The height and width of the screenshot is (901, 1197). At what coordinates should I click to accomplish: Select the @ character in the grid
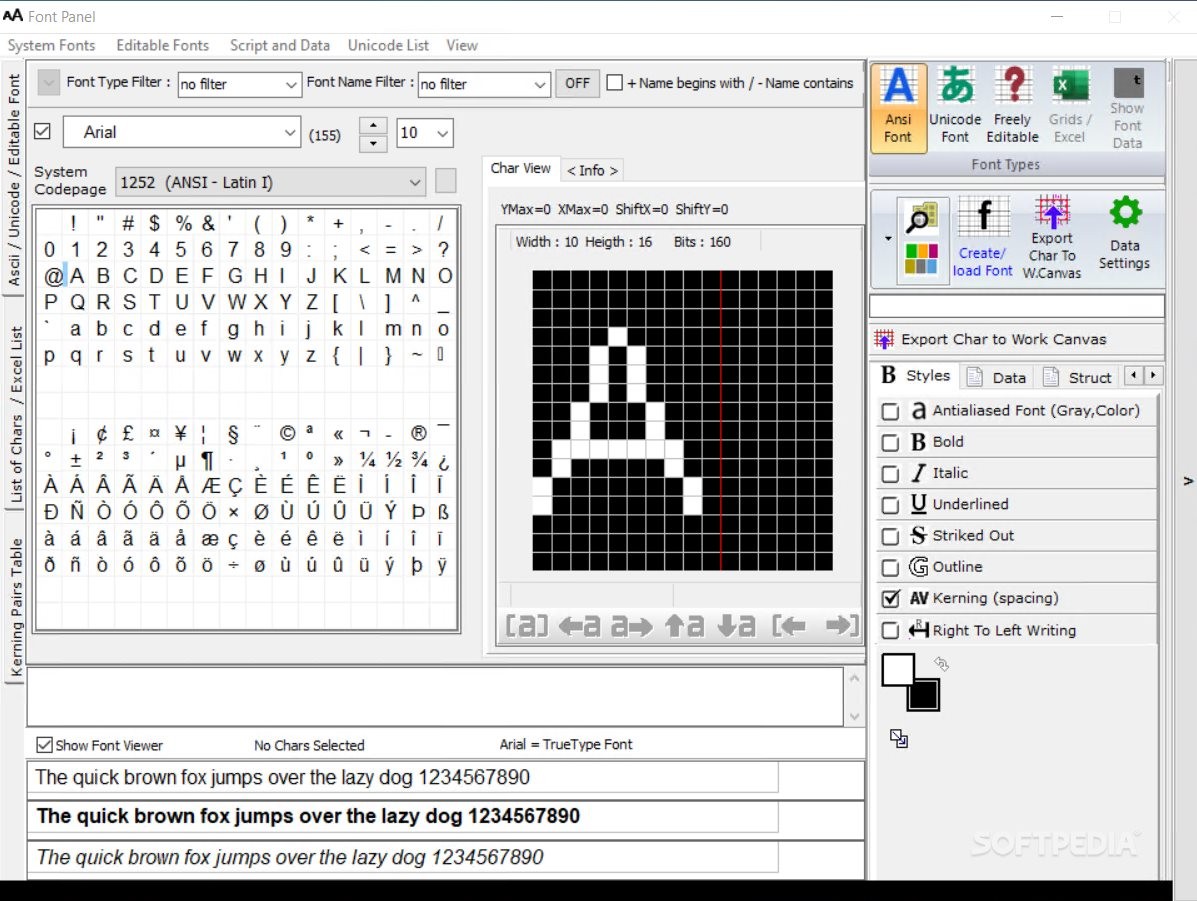(x=52, y=276)
